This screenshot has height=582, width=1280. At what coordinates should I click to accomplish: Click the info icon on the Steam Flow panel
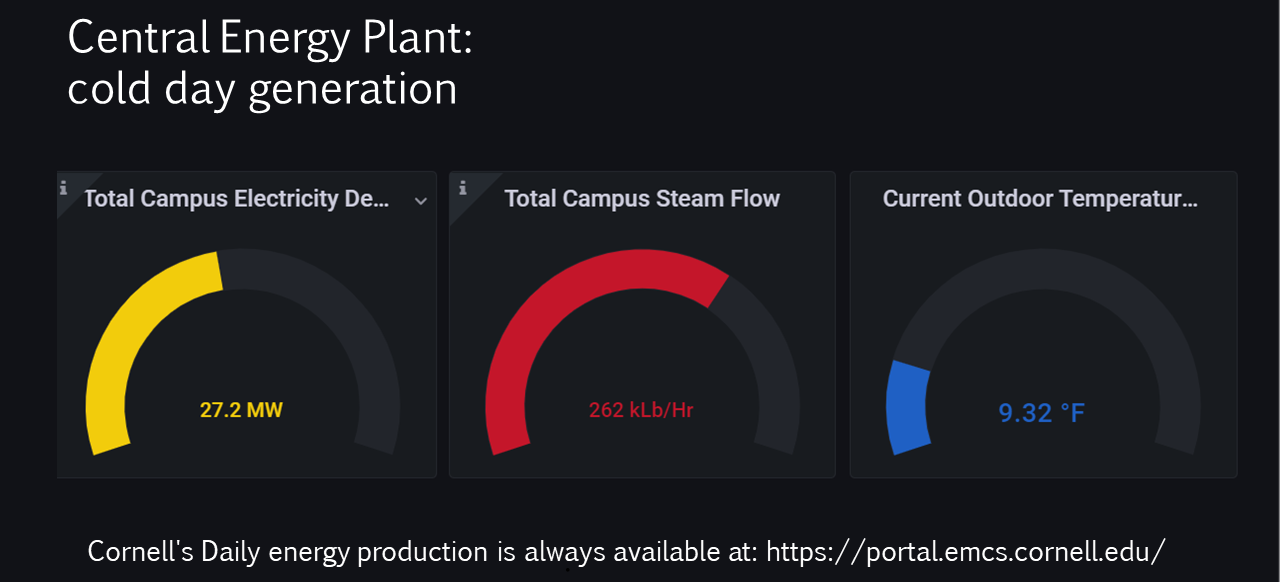coord(462,187)
